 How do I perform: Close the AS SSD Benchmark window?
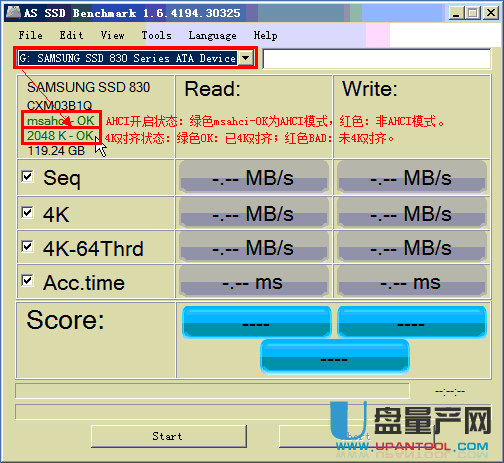tap(491, 13)
